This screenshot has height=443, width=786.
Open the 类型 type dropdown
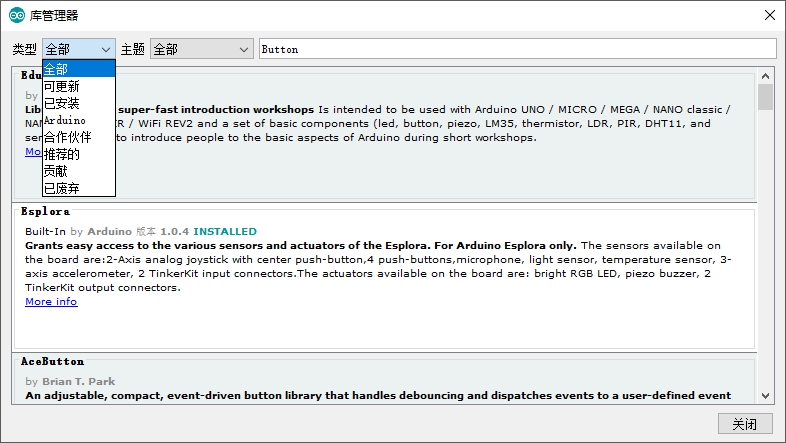coord(79,49)
